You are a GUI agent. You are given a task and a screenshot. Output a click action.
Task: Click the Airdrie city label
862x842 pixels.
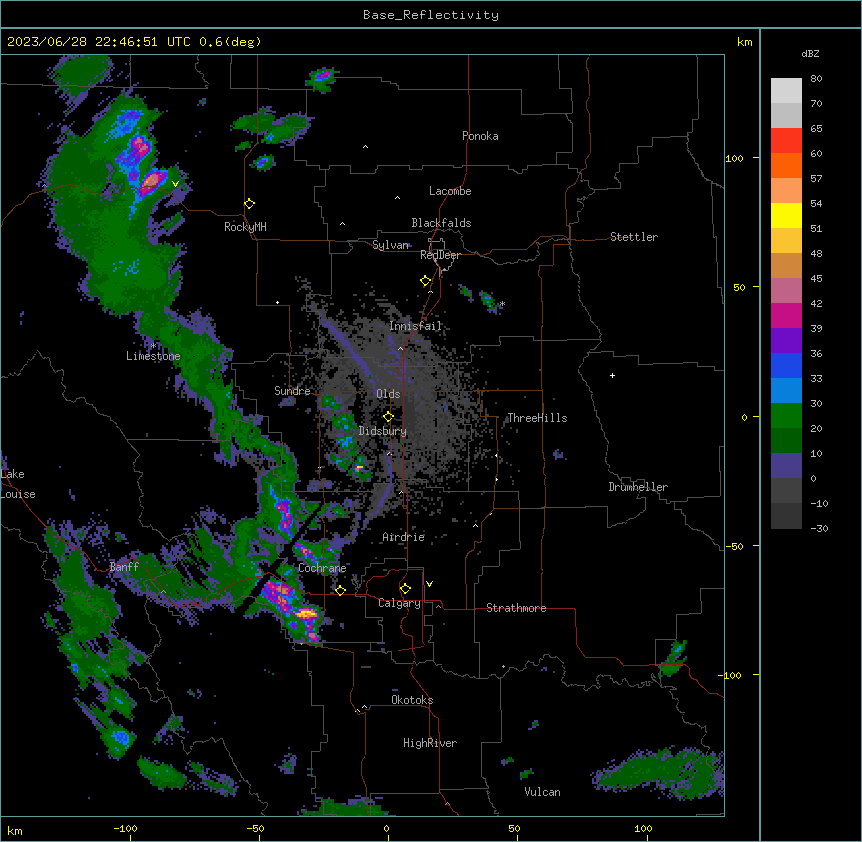click(x=404, y=537)
